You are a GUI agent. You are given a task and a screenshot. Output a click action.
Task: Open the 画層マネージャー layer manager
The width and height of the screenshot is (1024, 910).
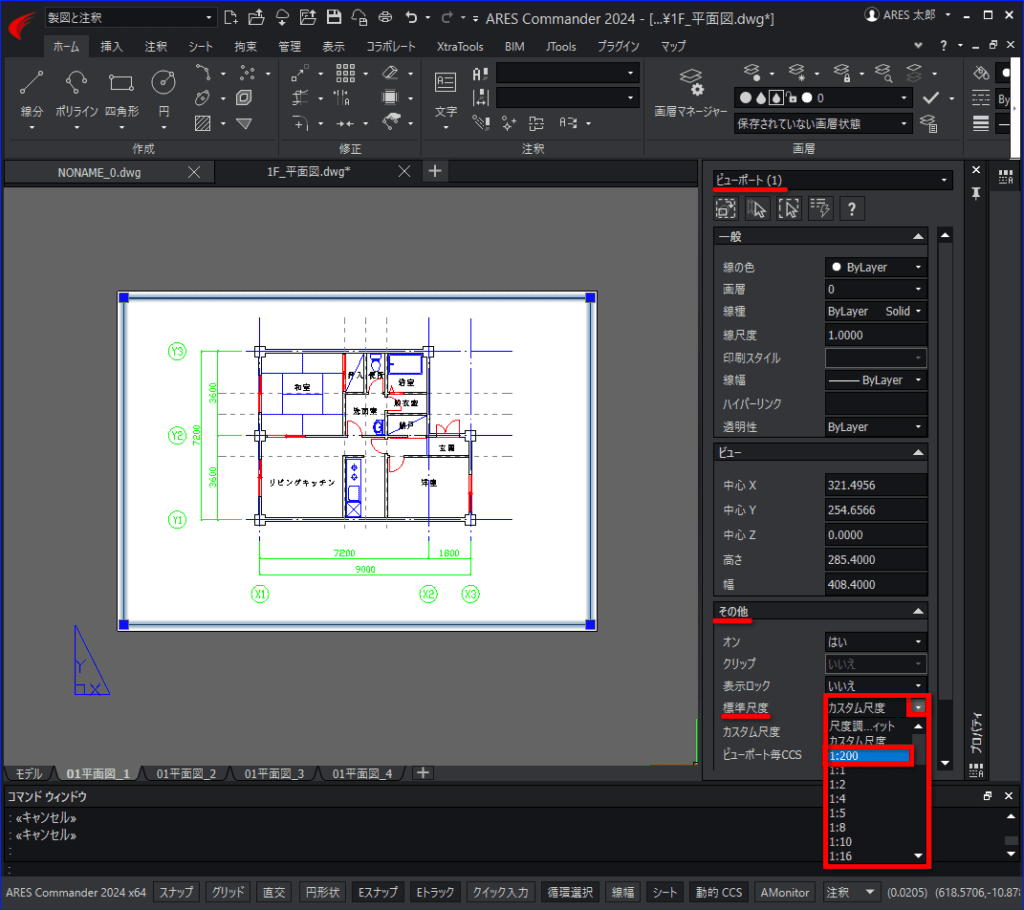(691, 93)
